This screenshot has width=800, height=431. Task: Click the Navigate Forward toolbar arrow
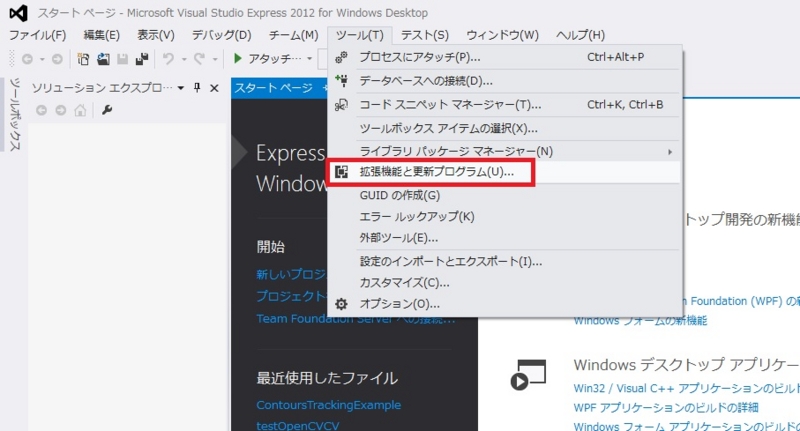(x=57, y=59)
